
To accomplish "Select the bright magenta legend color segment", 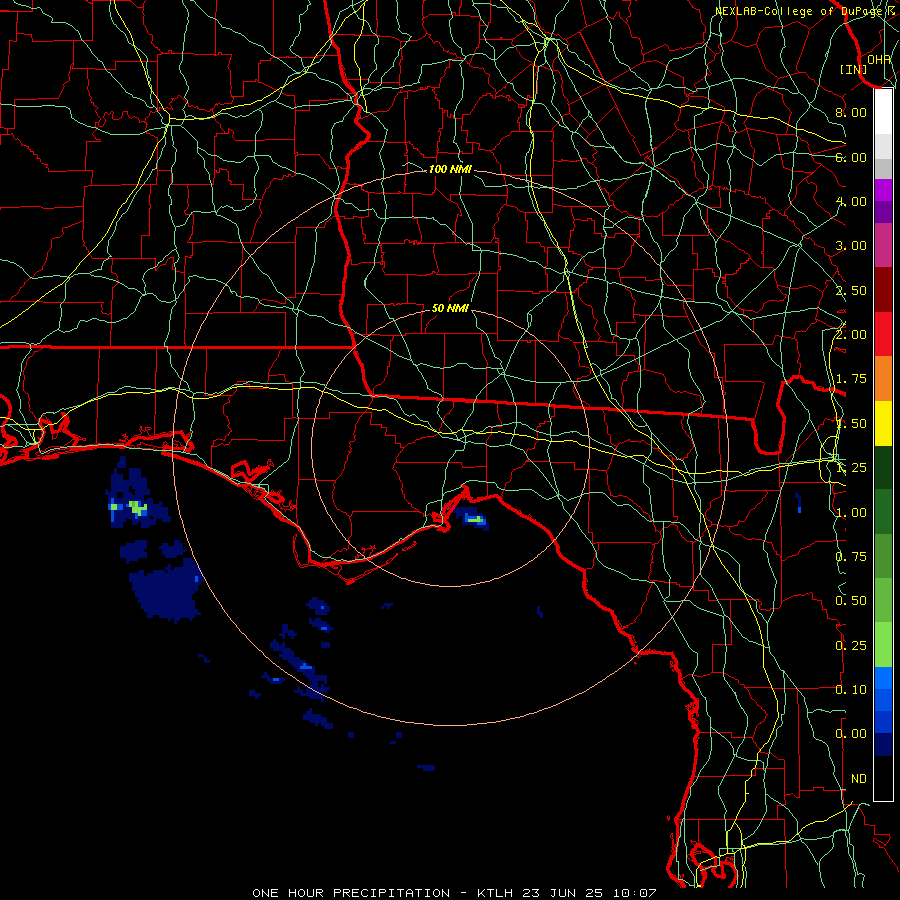I will click(883, 190).
